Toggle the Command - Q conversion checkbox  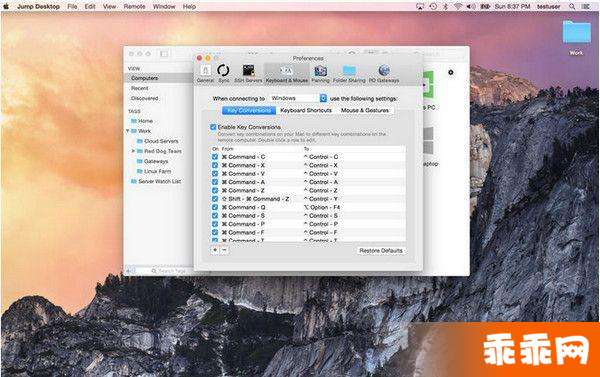pyautogui.click(x=215, y=207)
